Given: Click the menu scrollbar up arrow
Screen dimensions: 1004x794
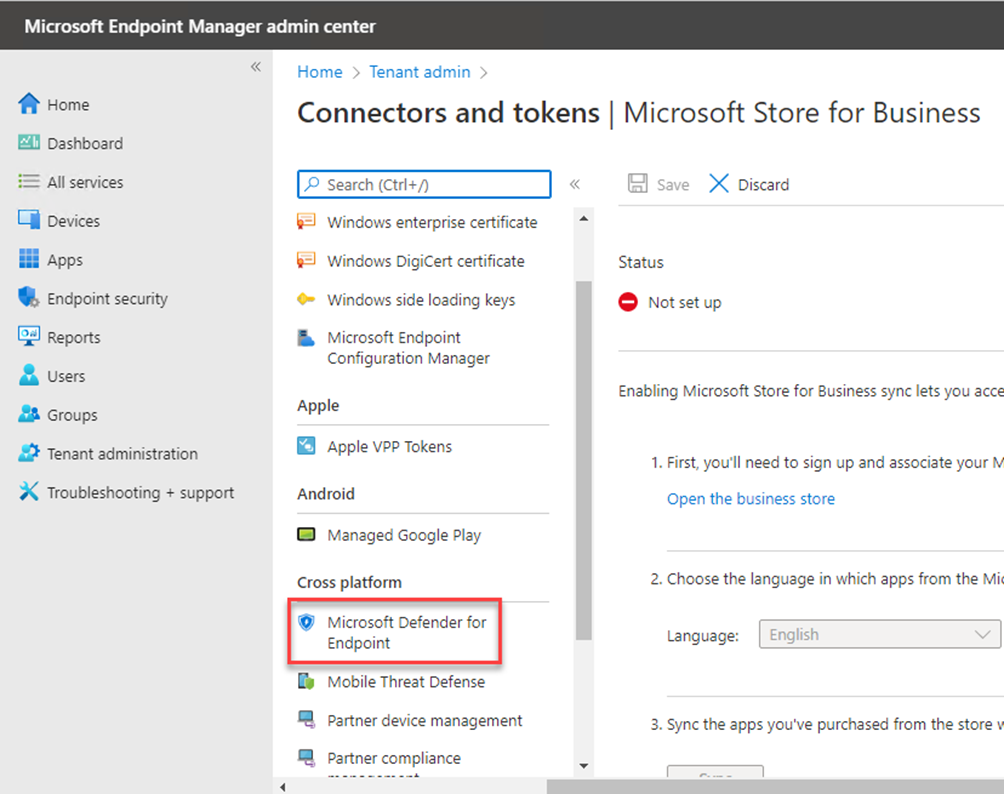Looking at the screenshot, I should point(583,218).
